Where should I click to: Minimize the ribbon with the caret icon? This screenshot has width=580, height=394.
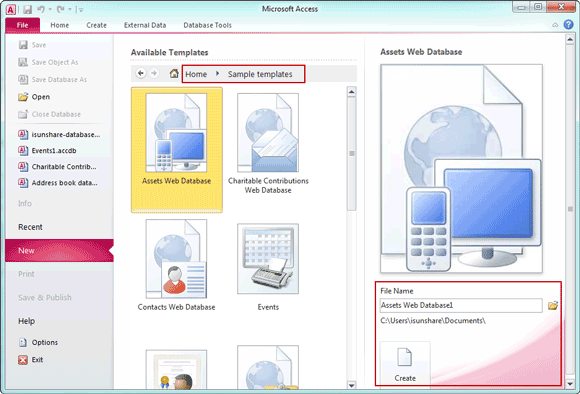[x=555, y=25]
